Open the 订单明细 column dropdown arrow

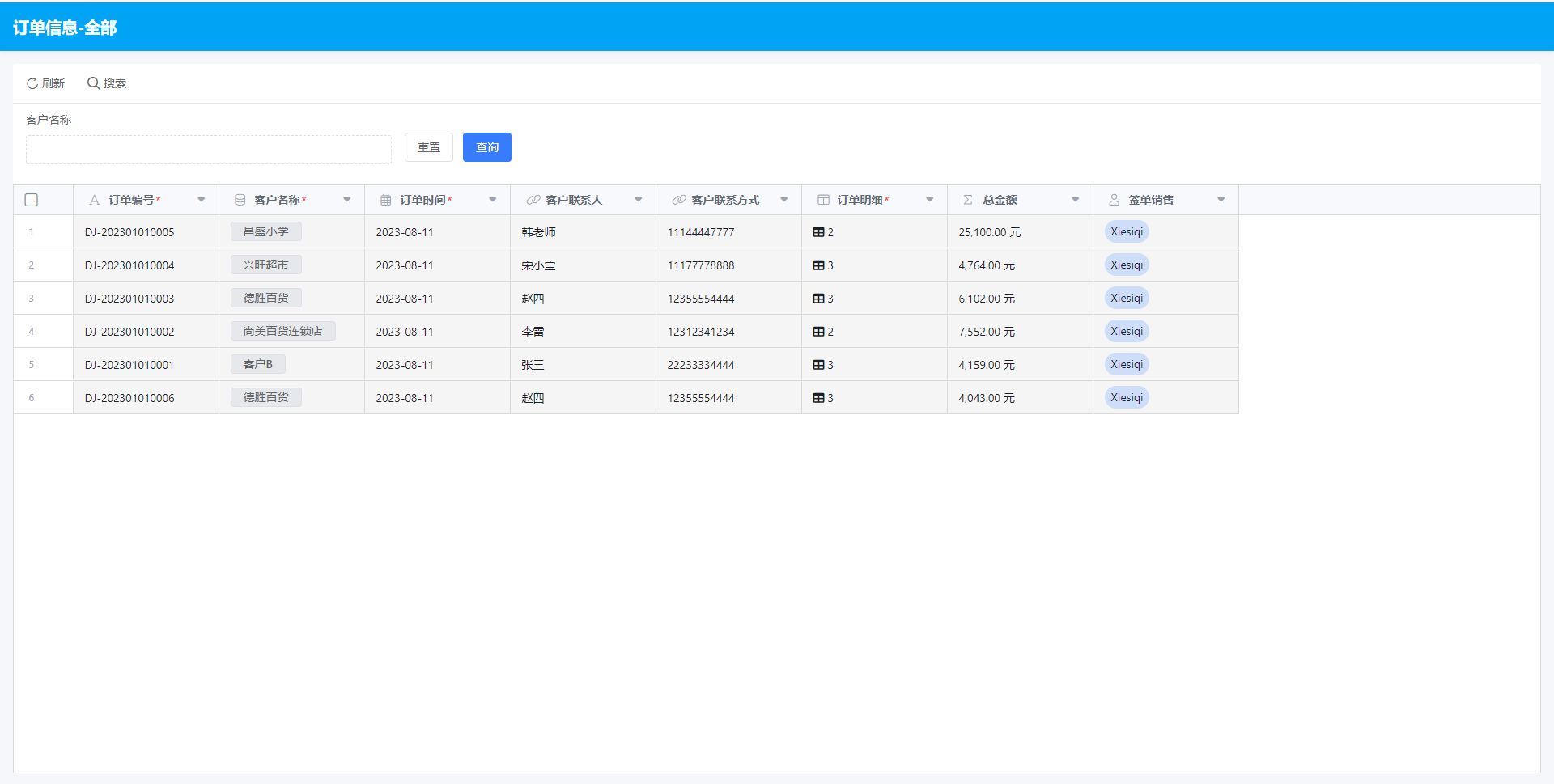coord(930,200)
